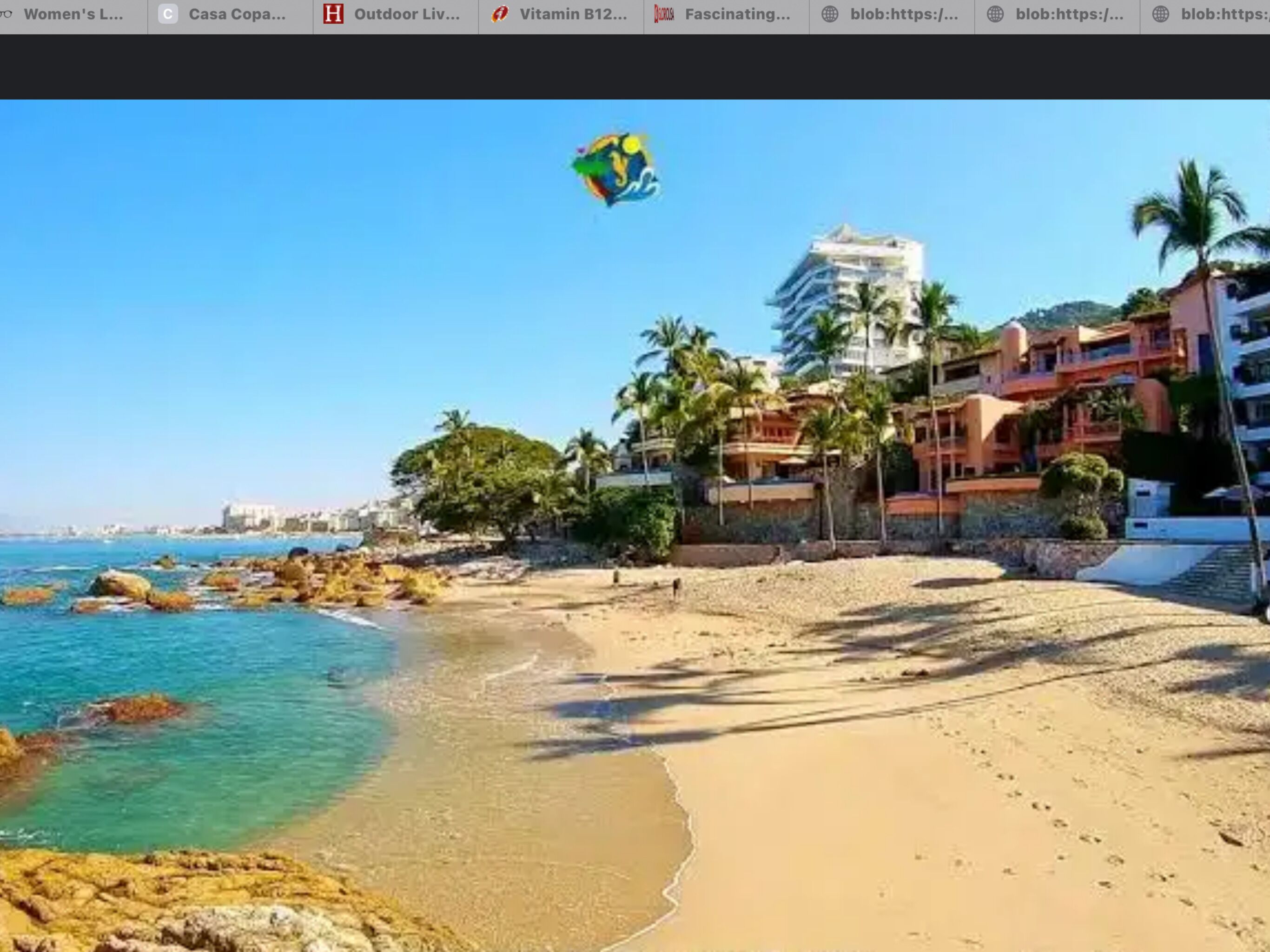Image resolution: width=1270 pixels, height=952 pixels.
Task: Open the first blob:https tab
Action: click(x=904, y=14)
